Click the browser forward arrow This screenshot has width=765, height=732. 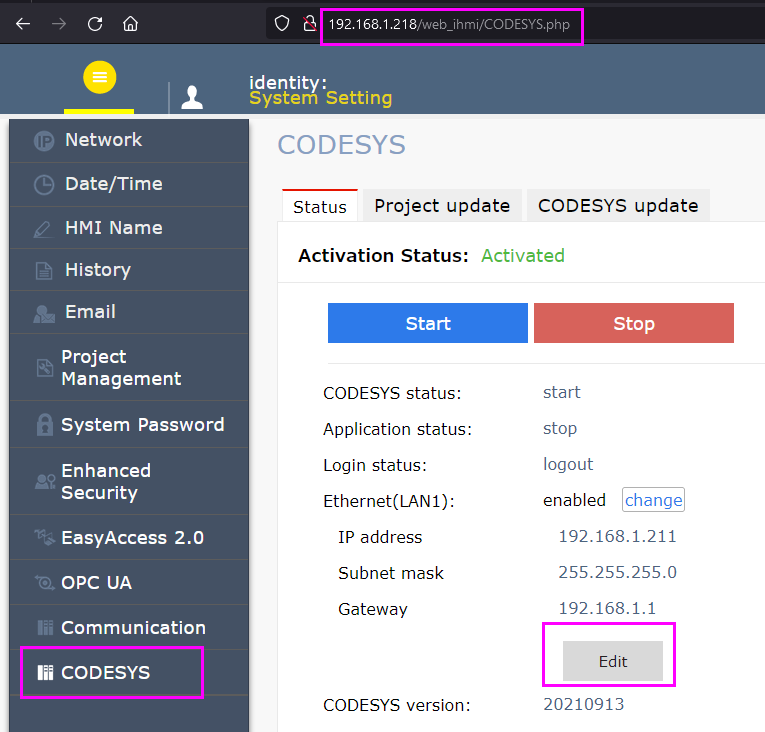[59, 23]
